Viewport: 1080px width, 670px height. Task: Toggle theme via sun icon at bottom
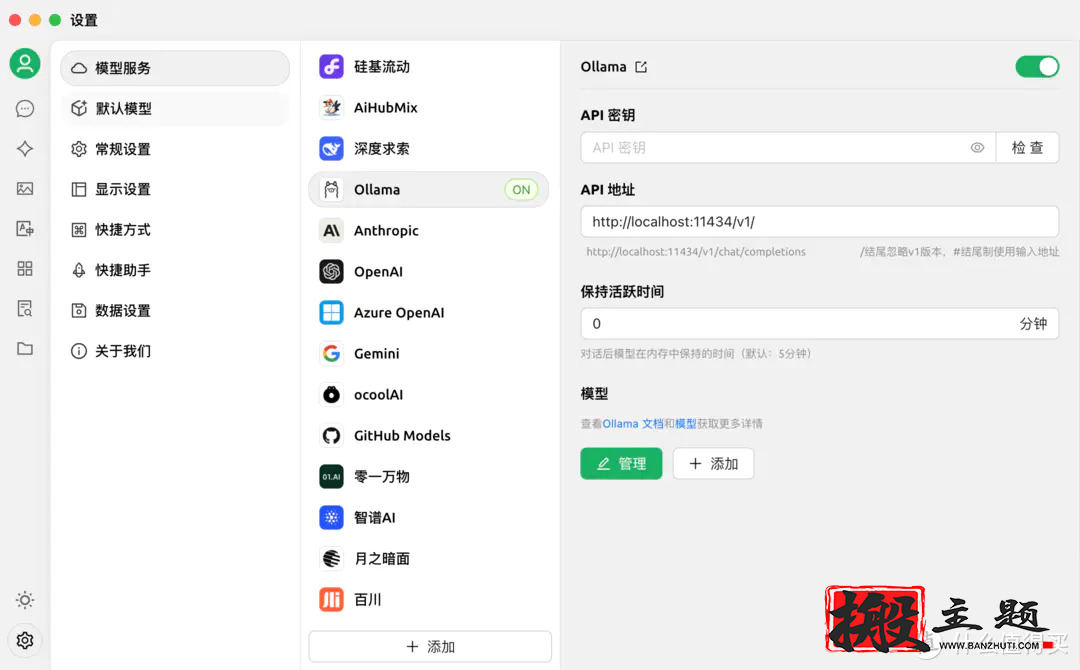click(x=24, y=600)
